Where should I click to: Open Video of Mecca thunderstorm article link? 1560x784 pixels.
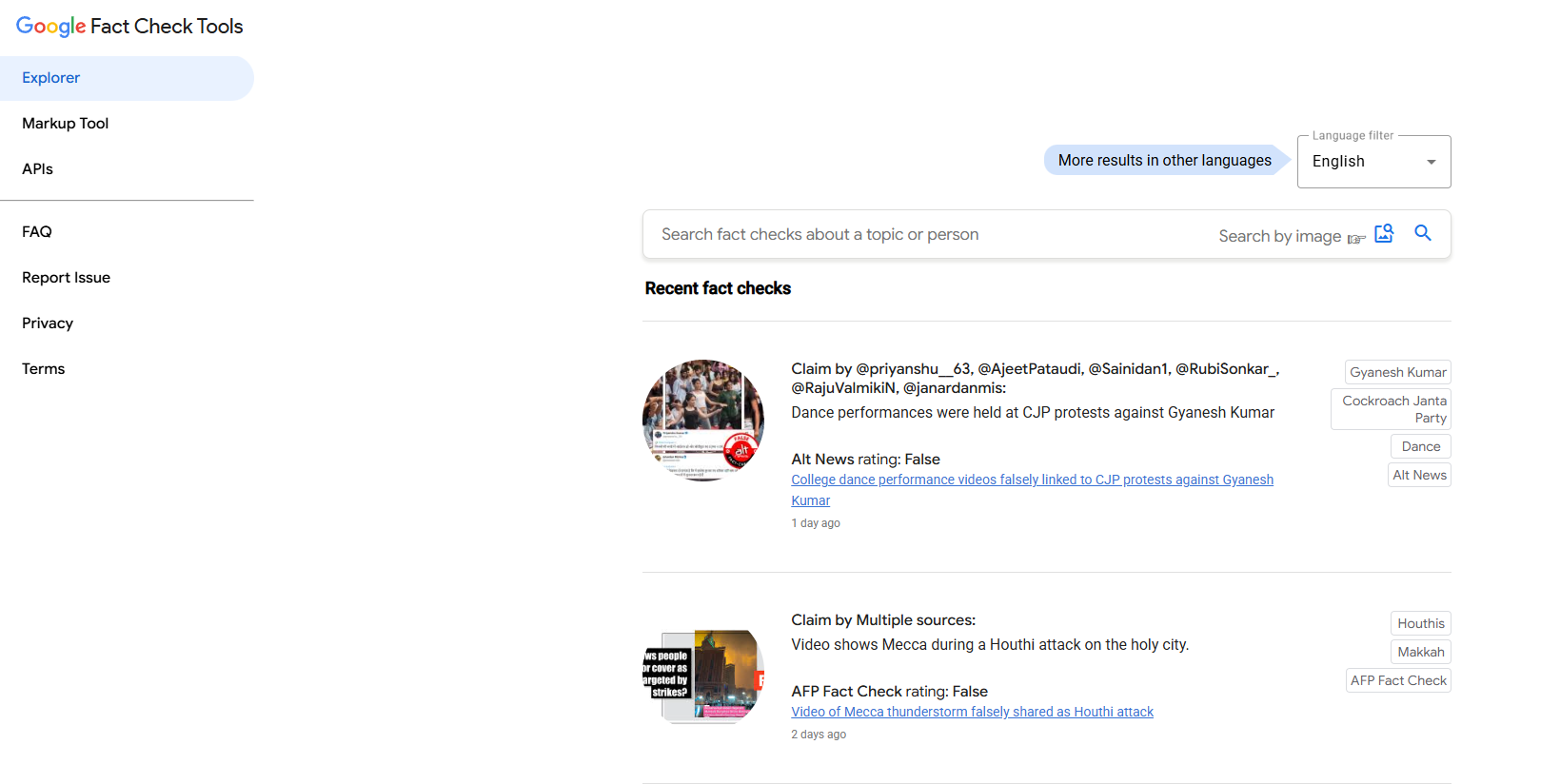point(972,712)
